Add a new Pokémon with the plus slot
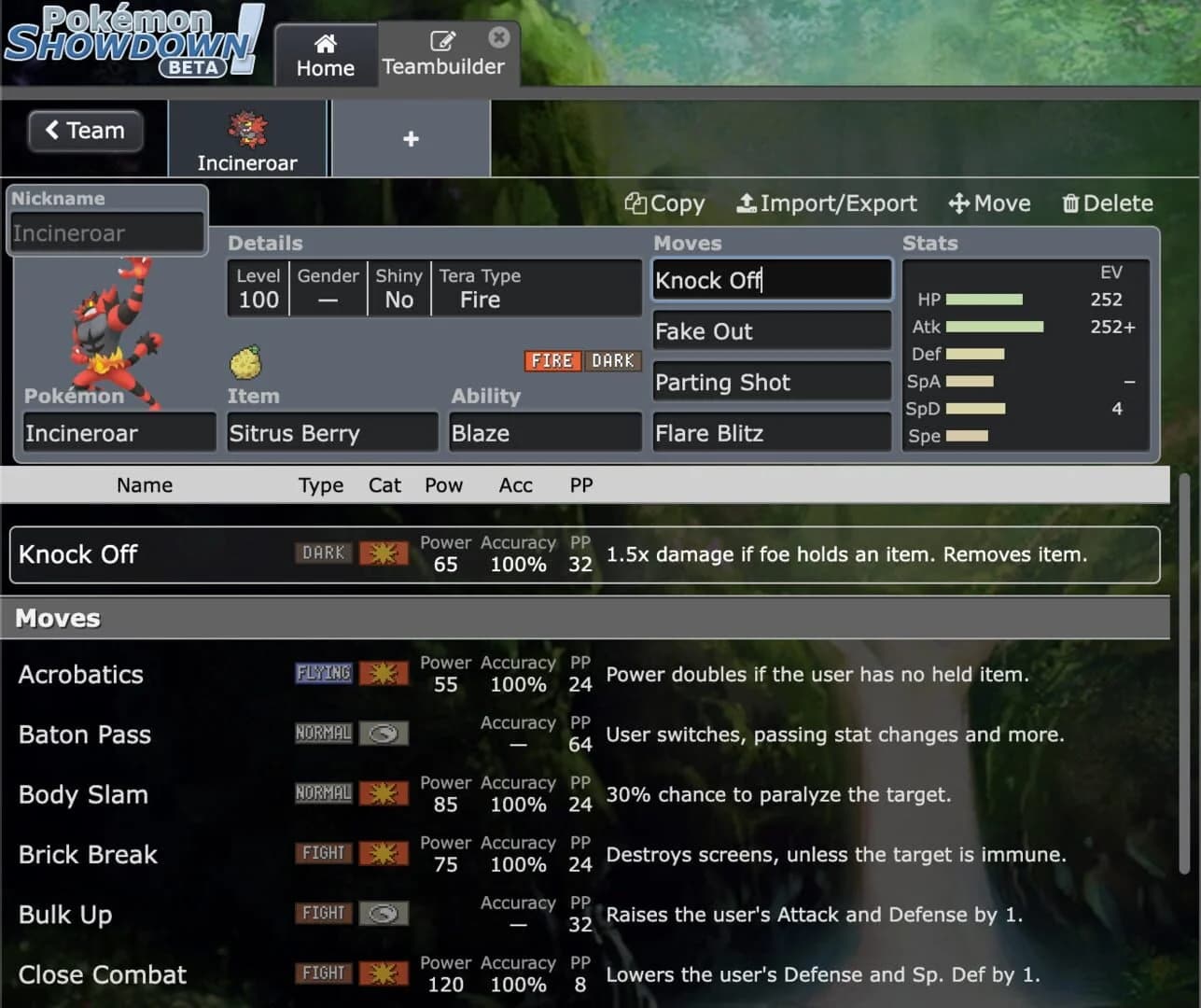 [411, 138]
